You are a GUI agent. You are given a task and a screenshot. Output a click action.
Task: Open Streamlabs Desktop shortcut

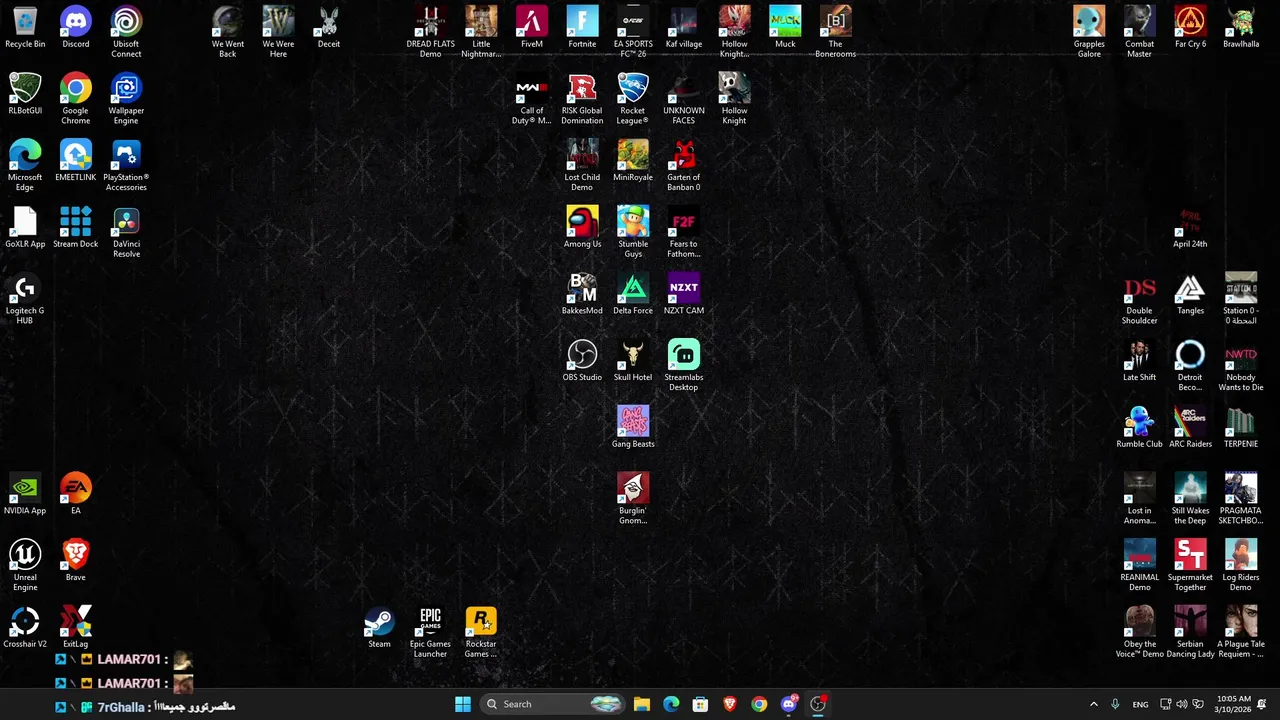684,365
